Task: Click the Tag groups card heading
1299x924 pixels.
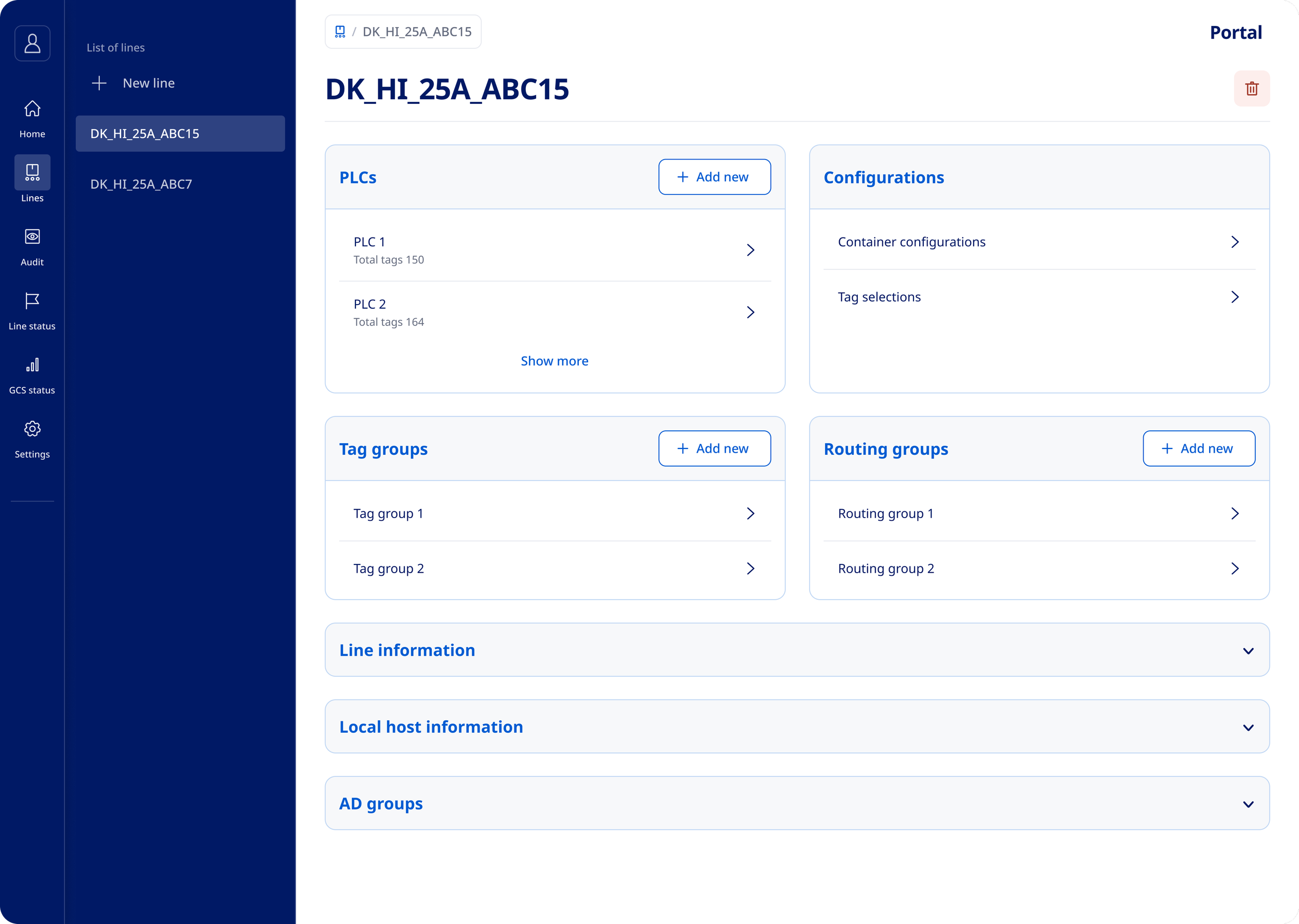Action: (383, 450)
